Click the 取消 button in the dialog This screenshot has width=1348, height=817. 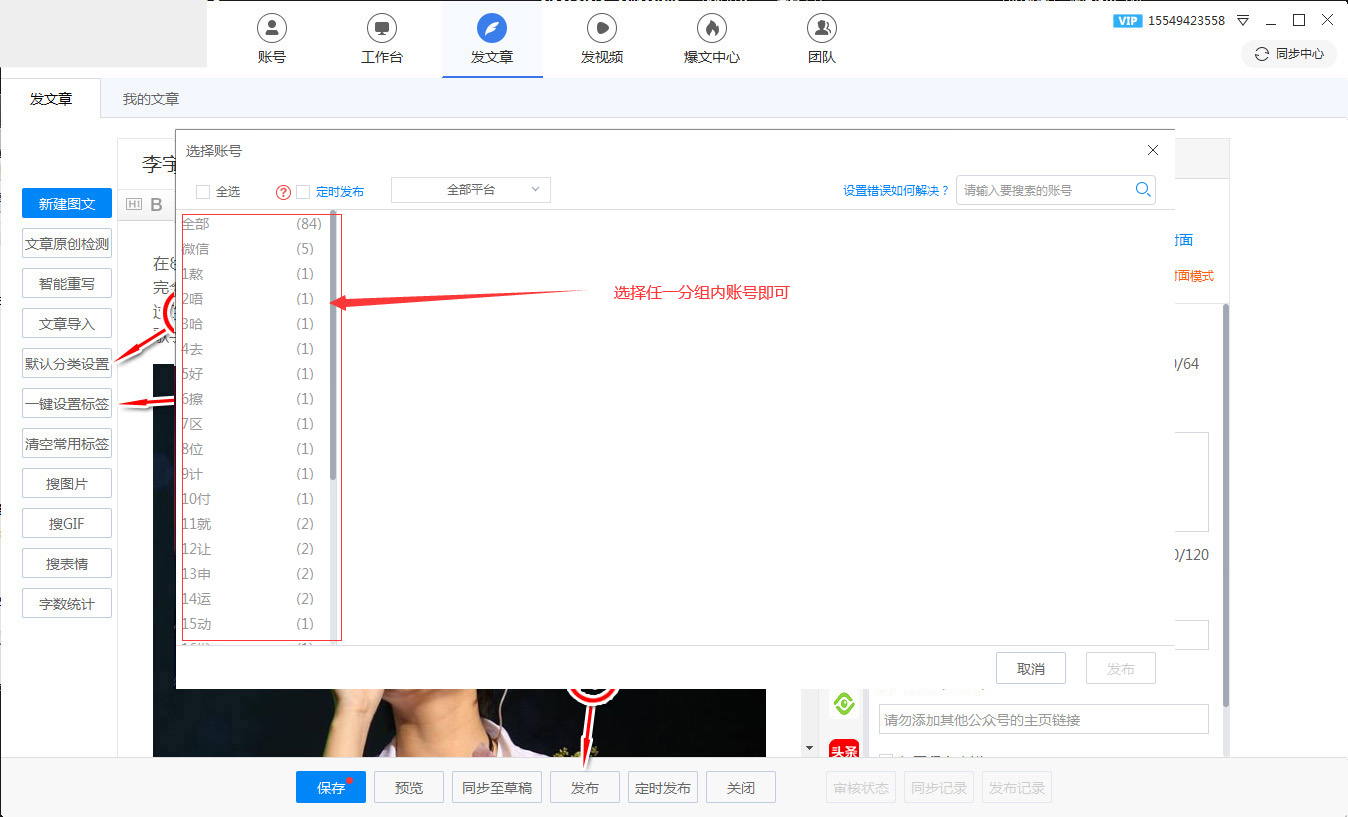[1030, 669]
